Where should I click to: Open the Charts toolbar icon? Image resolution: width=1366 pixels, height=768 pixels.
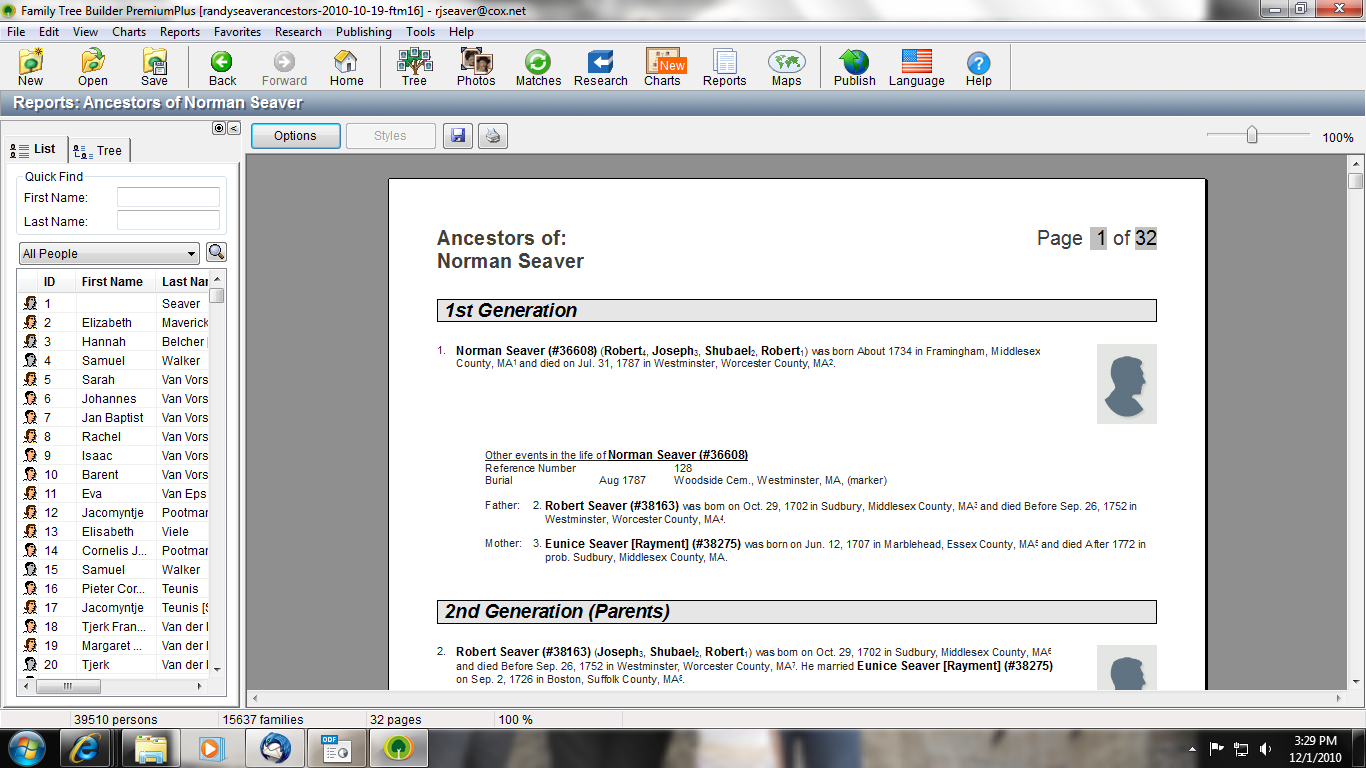point(662,67)
